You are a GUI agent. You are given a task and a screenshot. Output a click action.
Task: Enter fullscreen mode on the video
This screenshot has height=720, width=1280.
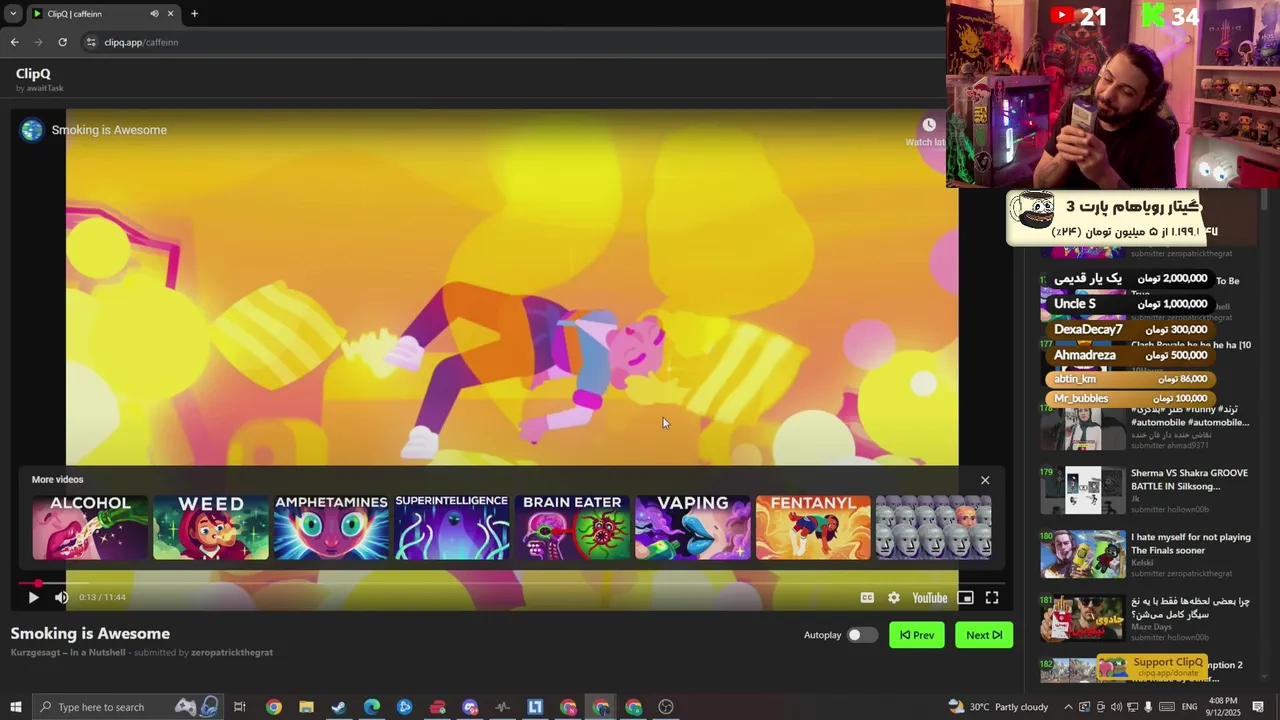click(992, 598)
